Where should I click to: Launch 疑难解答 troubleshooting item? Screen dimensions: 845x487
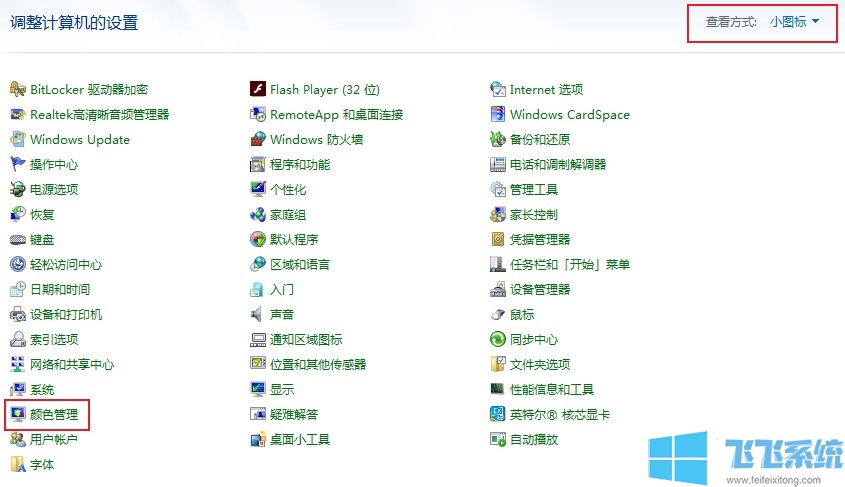coord(293,415)
